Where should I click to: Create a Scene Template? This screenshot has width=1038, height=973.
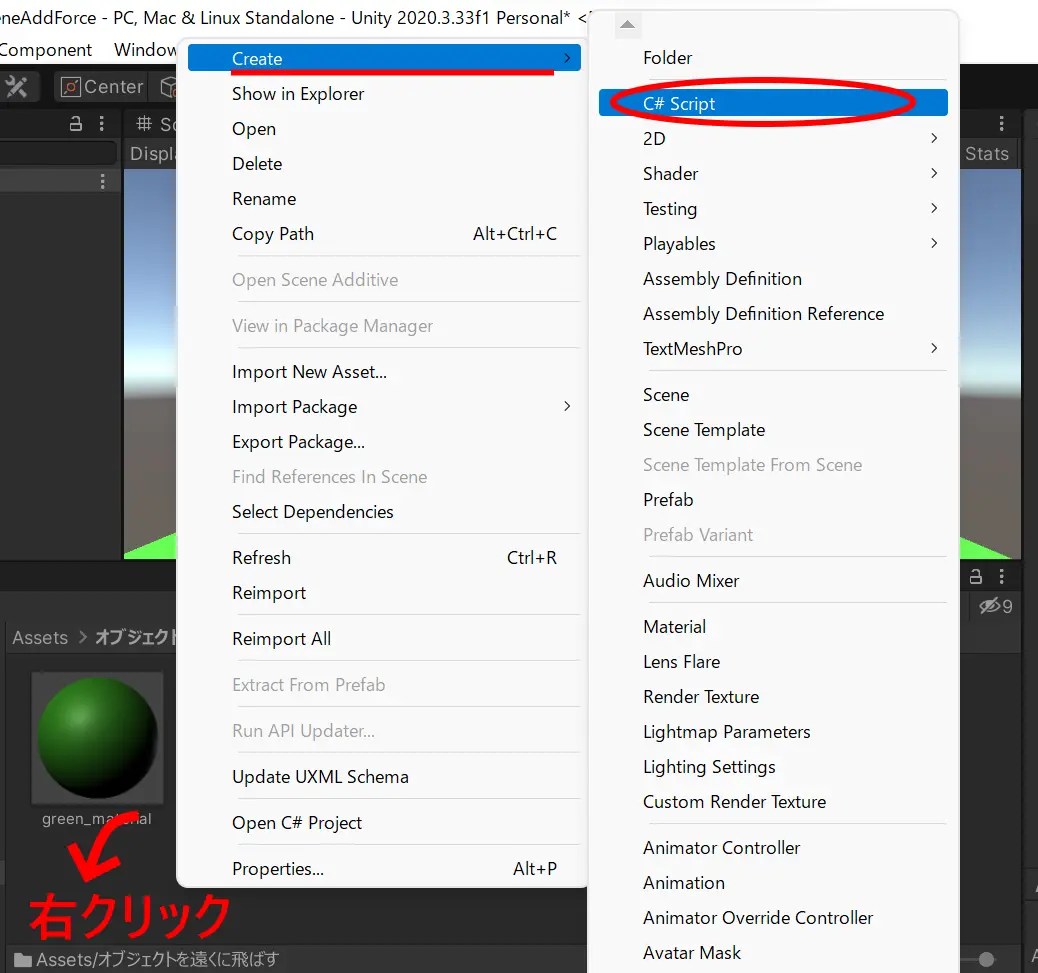(773, 430)
